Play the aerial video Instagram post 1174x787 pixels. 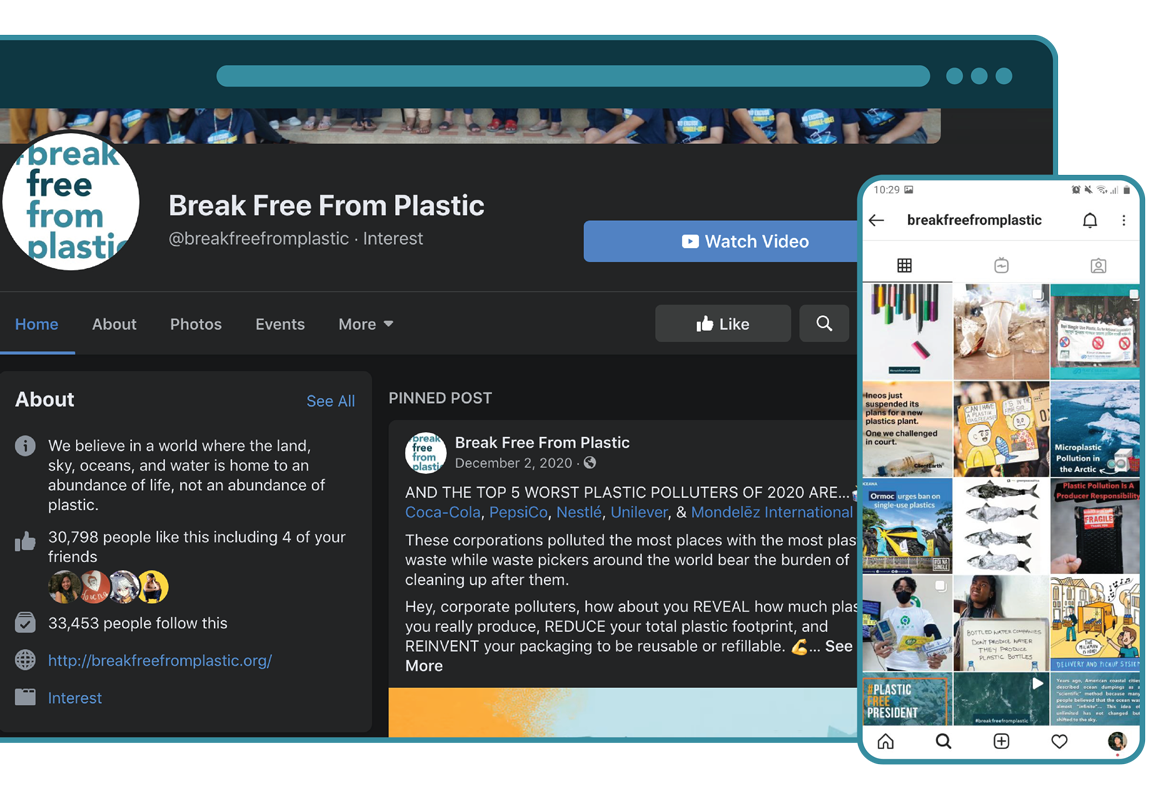1001,699
